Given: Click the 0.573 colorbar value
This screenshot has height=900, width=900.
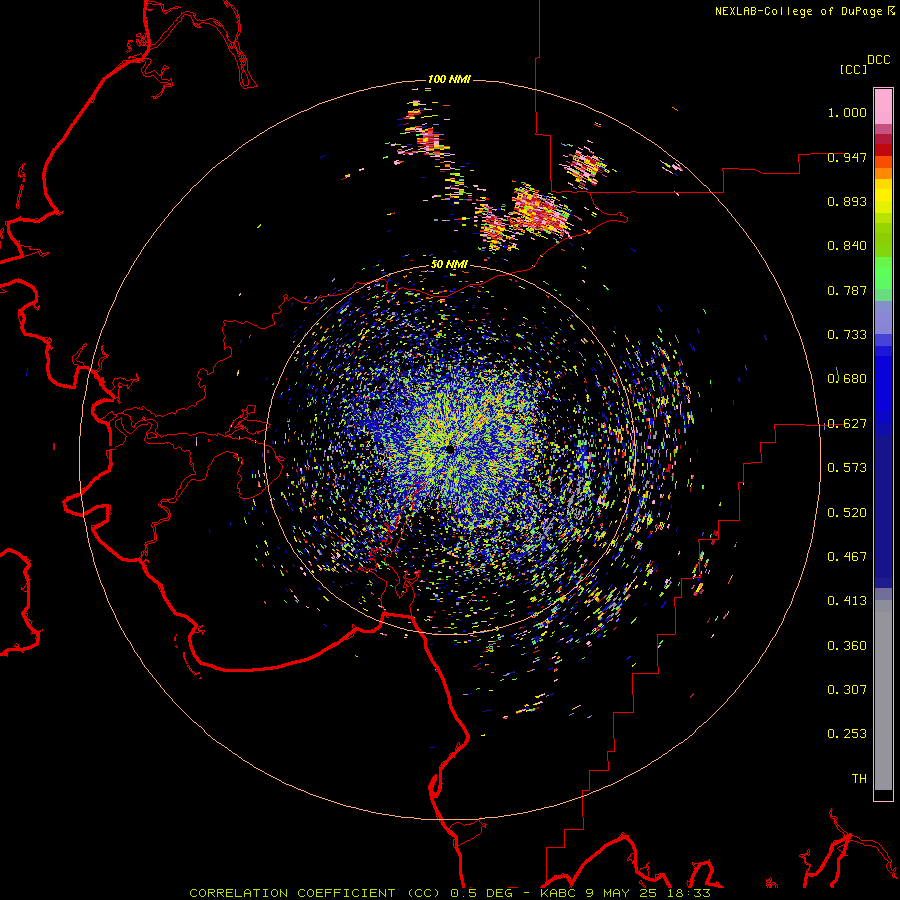Looking at the screenshot, I should [x=847, y=468].
